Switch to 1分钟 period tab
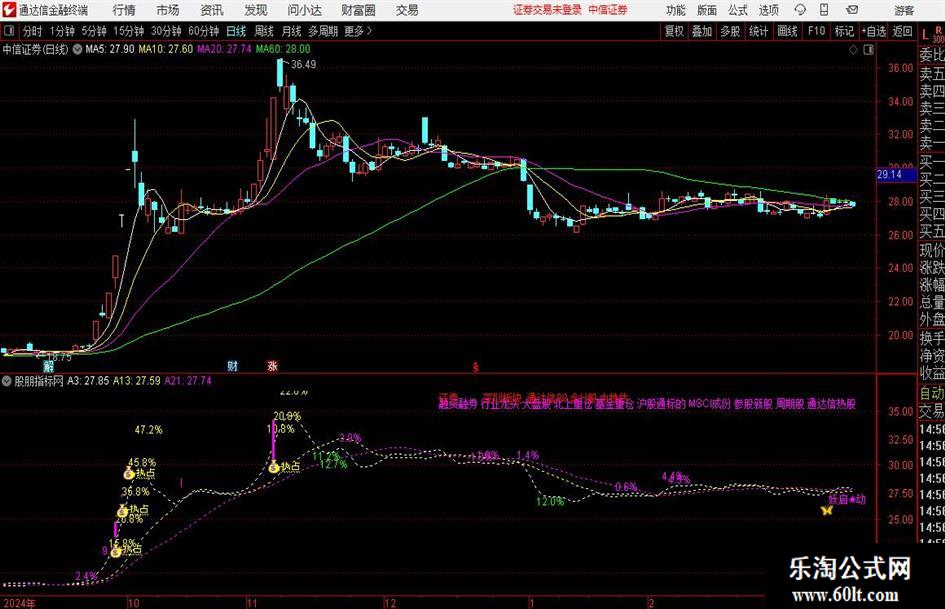The image size is (945, 609). click(61, 31)
